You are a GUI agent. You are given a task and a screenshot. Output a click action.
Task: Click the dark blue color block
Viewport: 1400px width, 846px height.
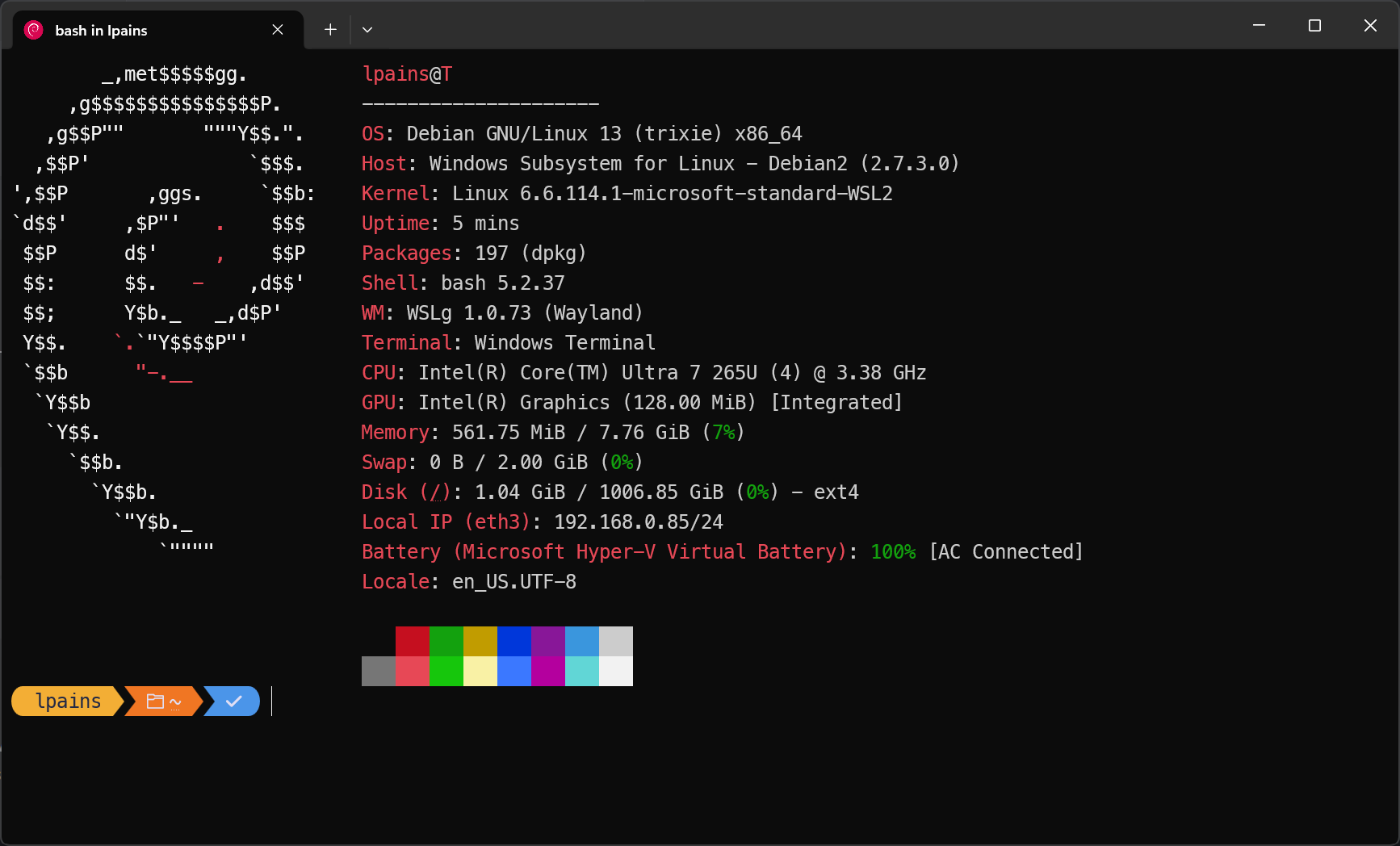514,641
